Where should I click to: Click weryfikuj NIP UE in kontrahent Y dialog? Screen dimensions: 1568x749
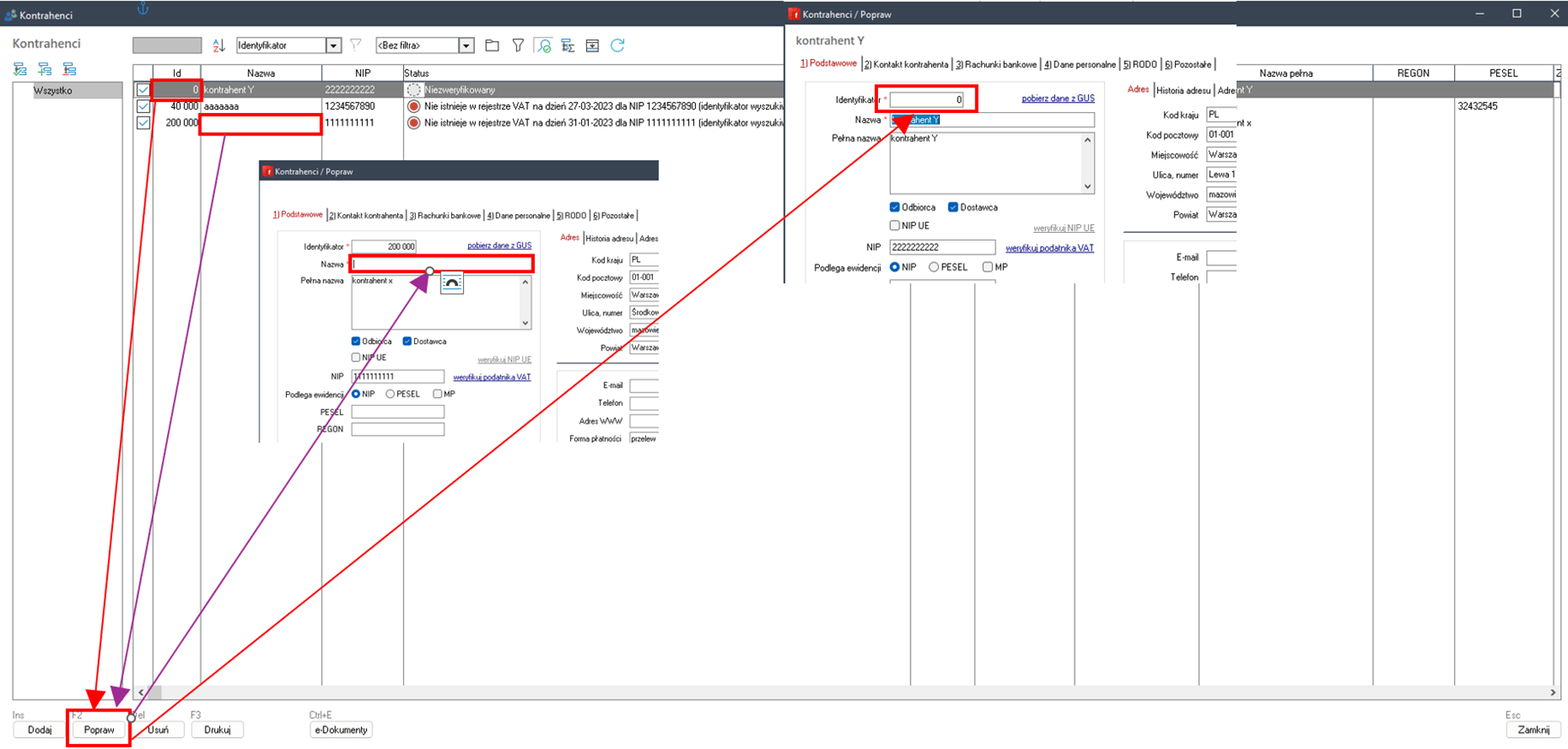click(x=1064, y=229)
